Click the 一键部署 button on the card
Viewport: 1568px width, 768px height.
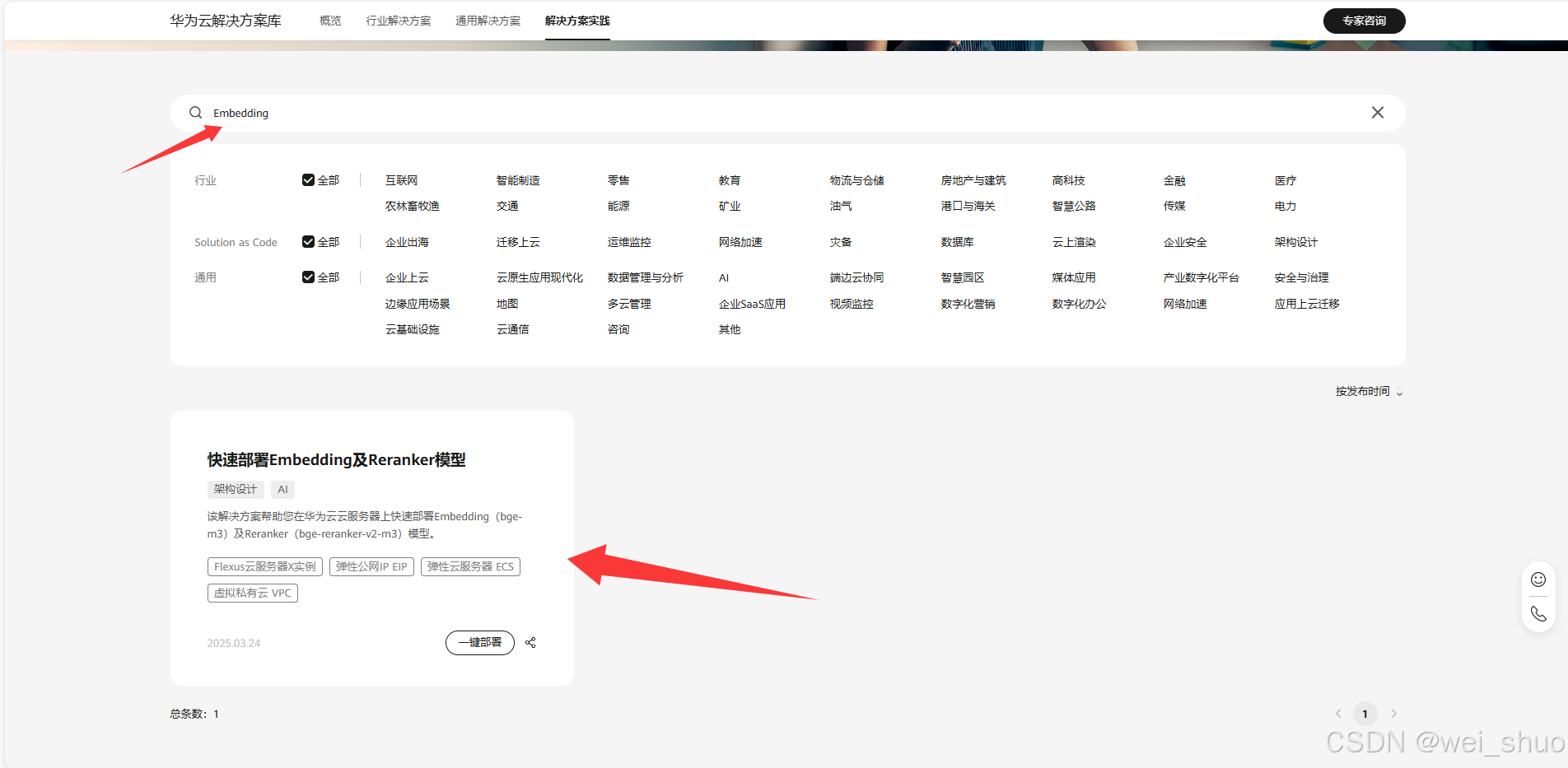click(479, 643)
